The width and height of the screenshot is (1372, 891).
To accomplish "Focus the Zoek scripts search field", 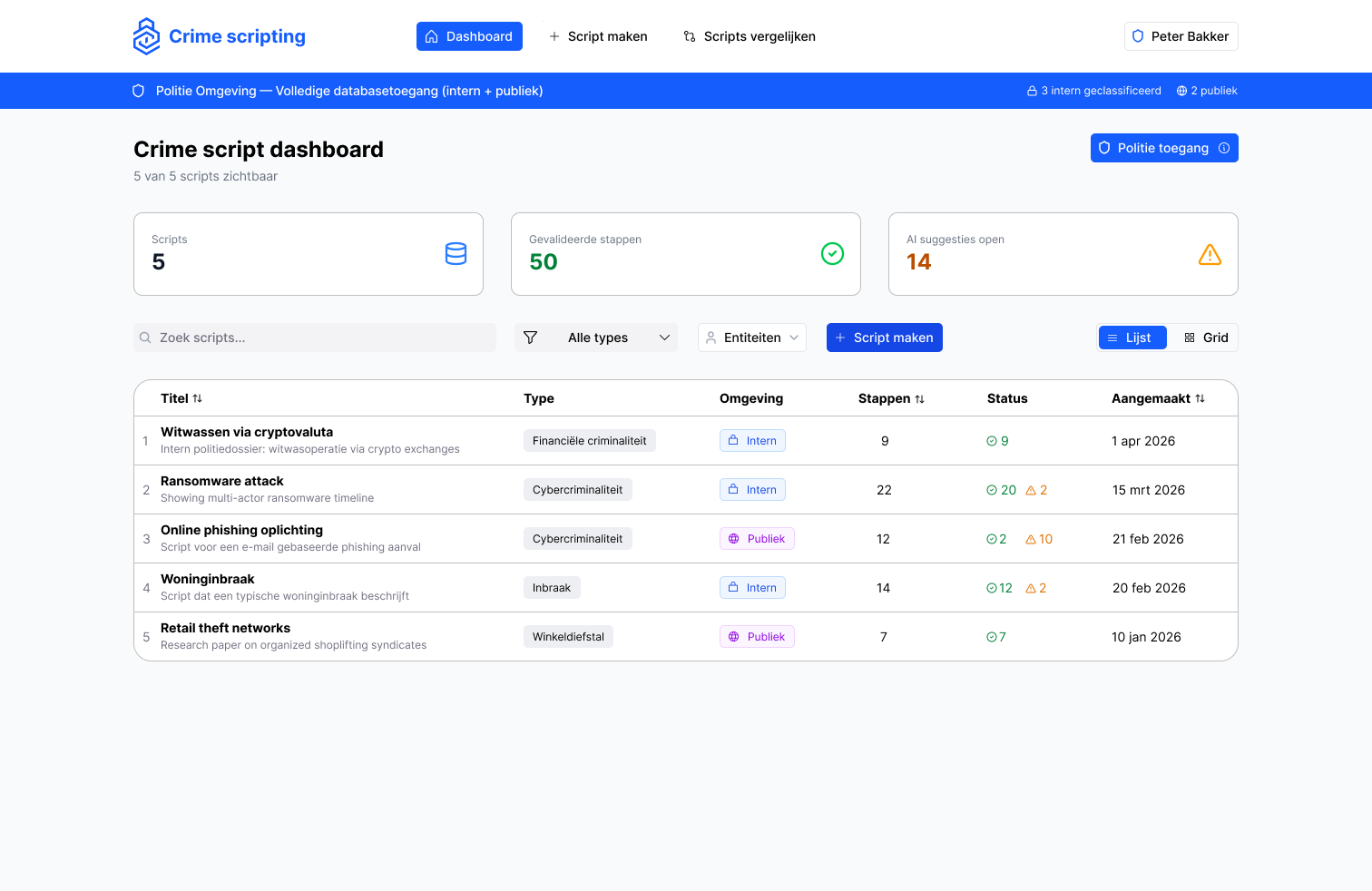I will point(315,338).
